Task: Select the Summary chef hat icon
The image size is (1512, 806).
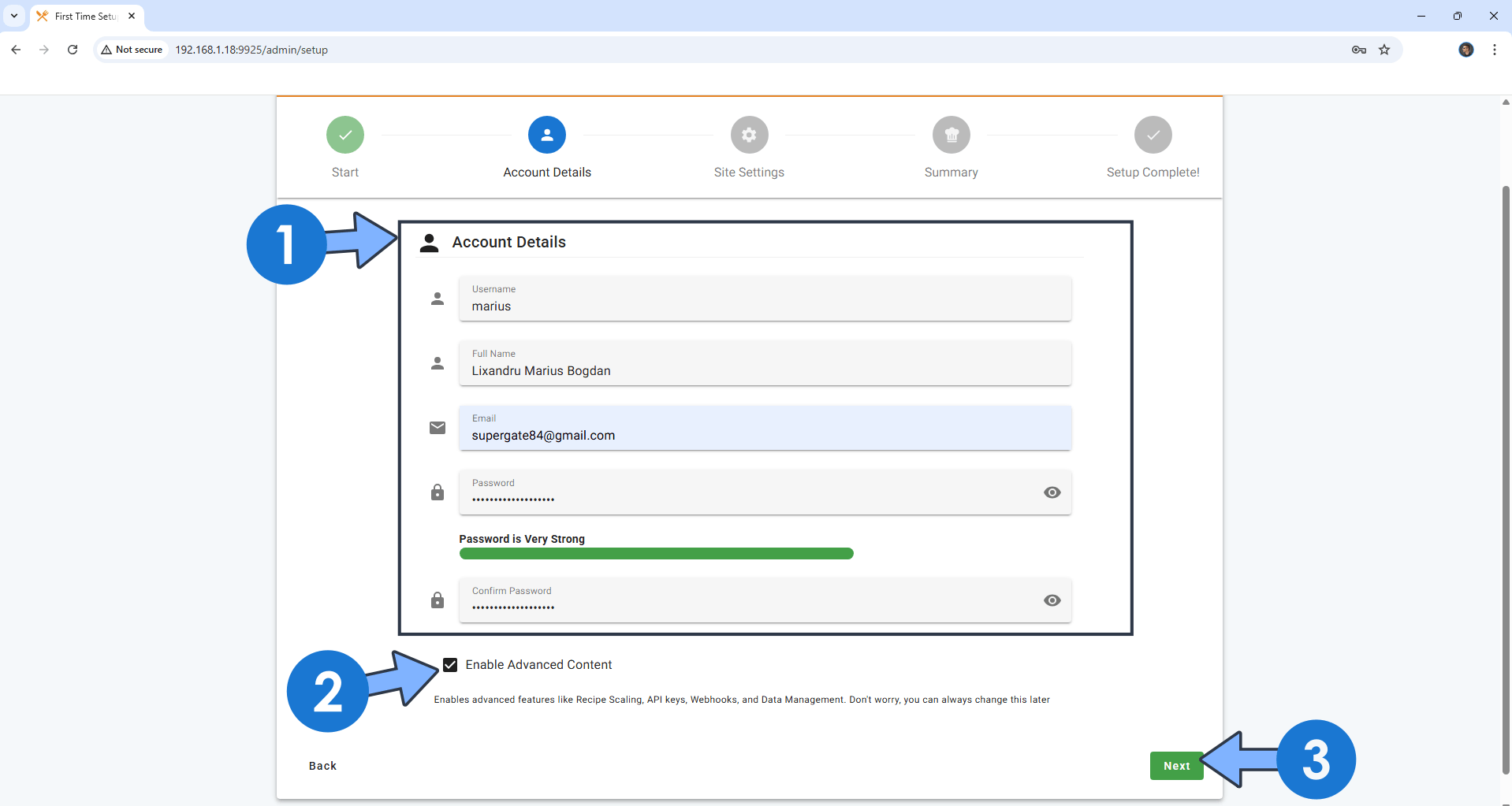Action: coord(951,134)
